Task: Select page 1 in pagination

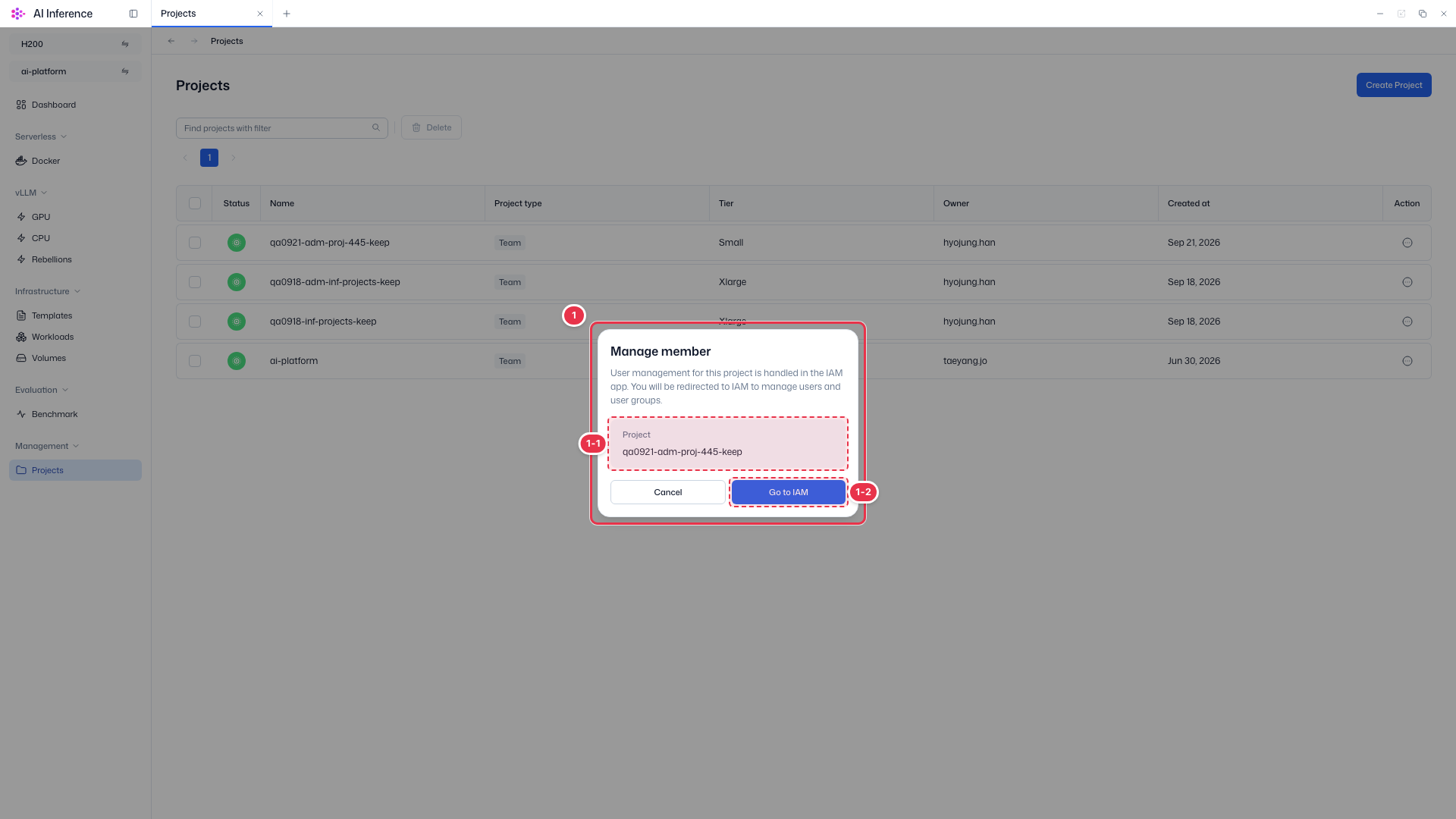Action: pos(209,158)
